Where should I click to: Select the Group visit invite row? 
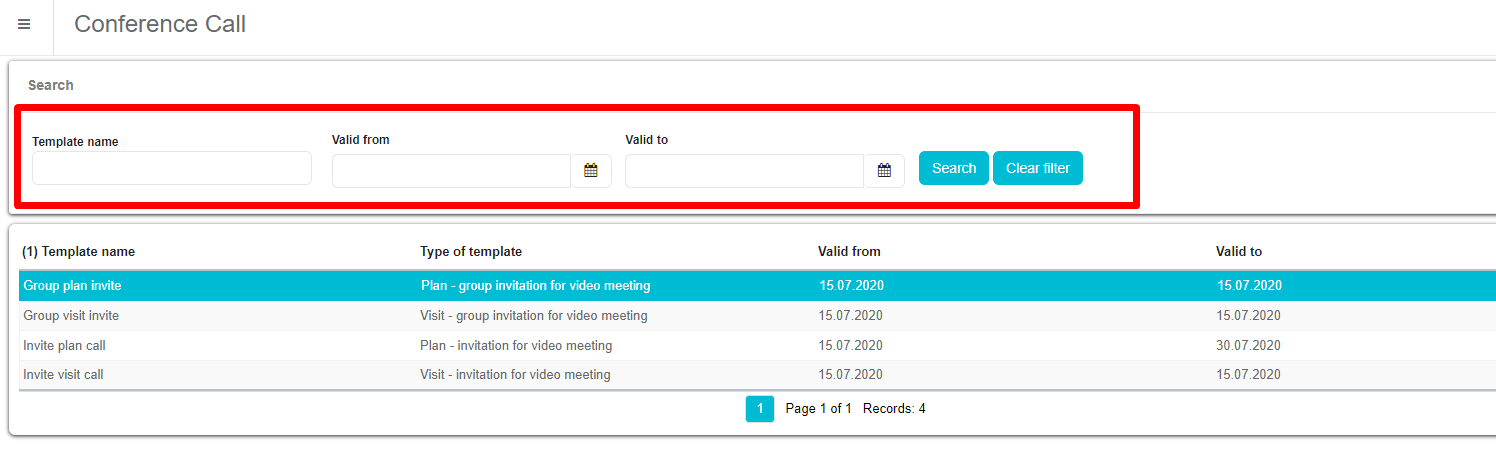(71, 316)
